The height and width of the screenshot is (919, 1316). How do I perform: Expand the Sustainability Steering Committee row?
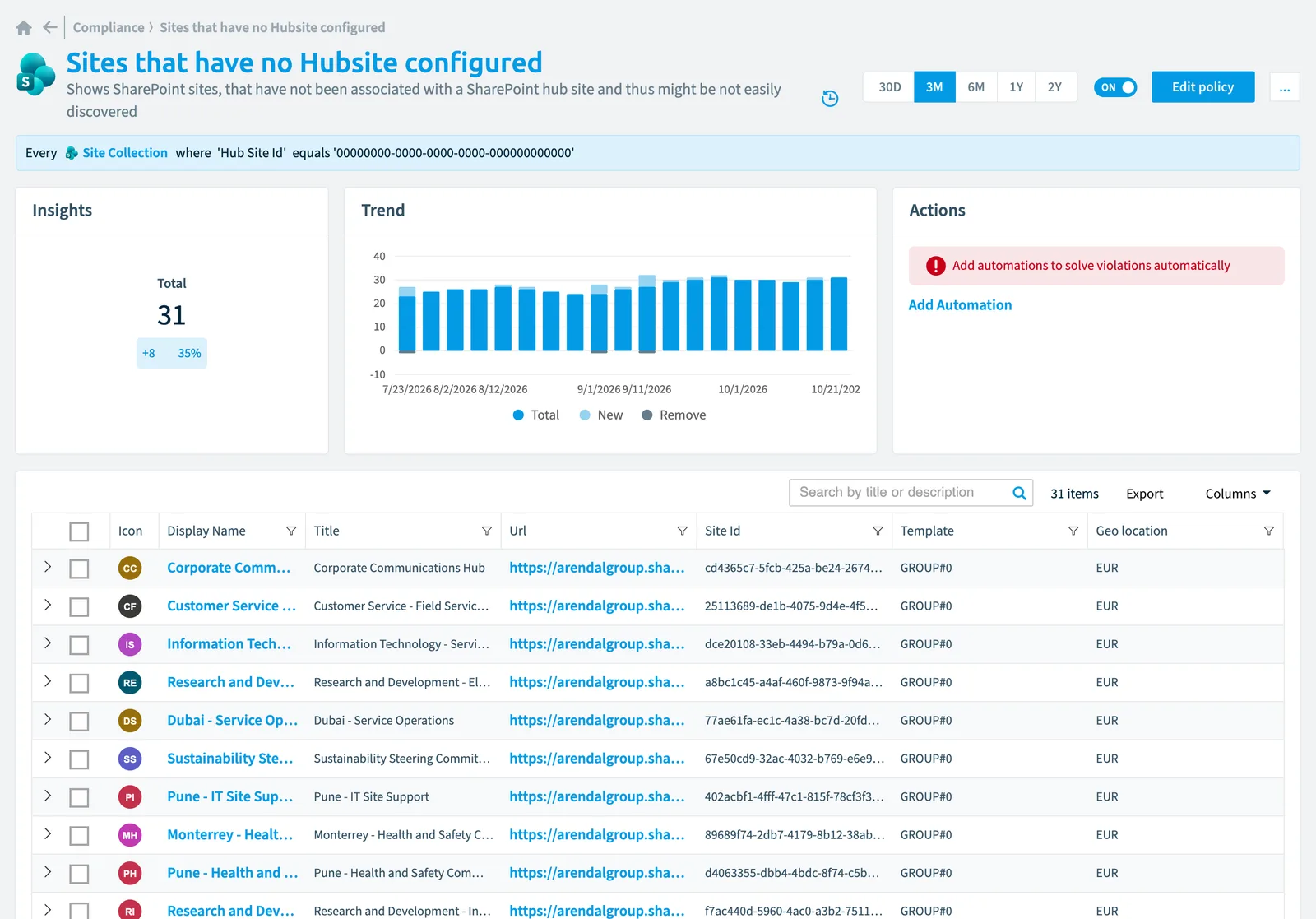click(48, 758)
